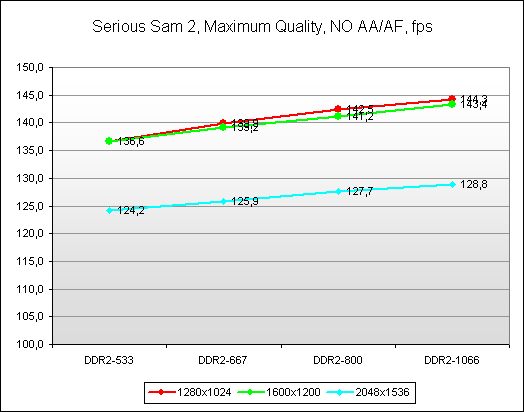
Task: Click the green legend line marker
Action: click(x=250, y=392)
